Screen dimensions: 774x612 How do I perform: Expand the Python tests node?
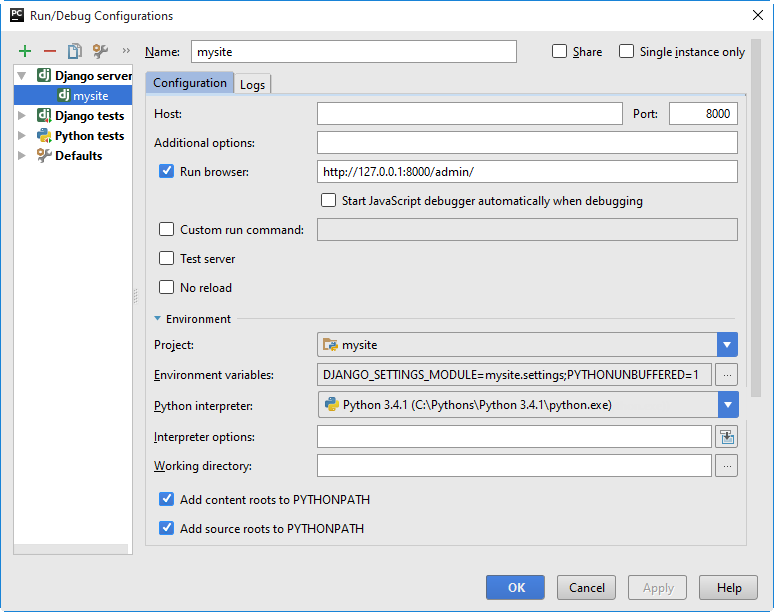click(x=22, y=135)
